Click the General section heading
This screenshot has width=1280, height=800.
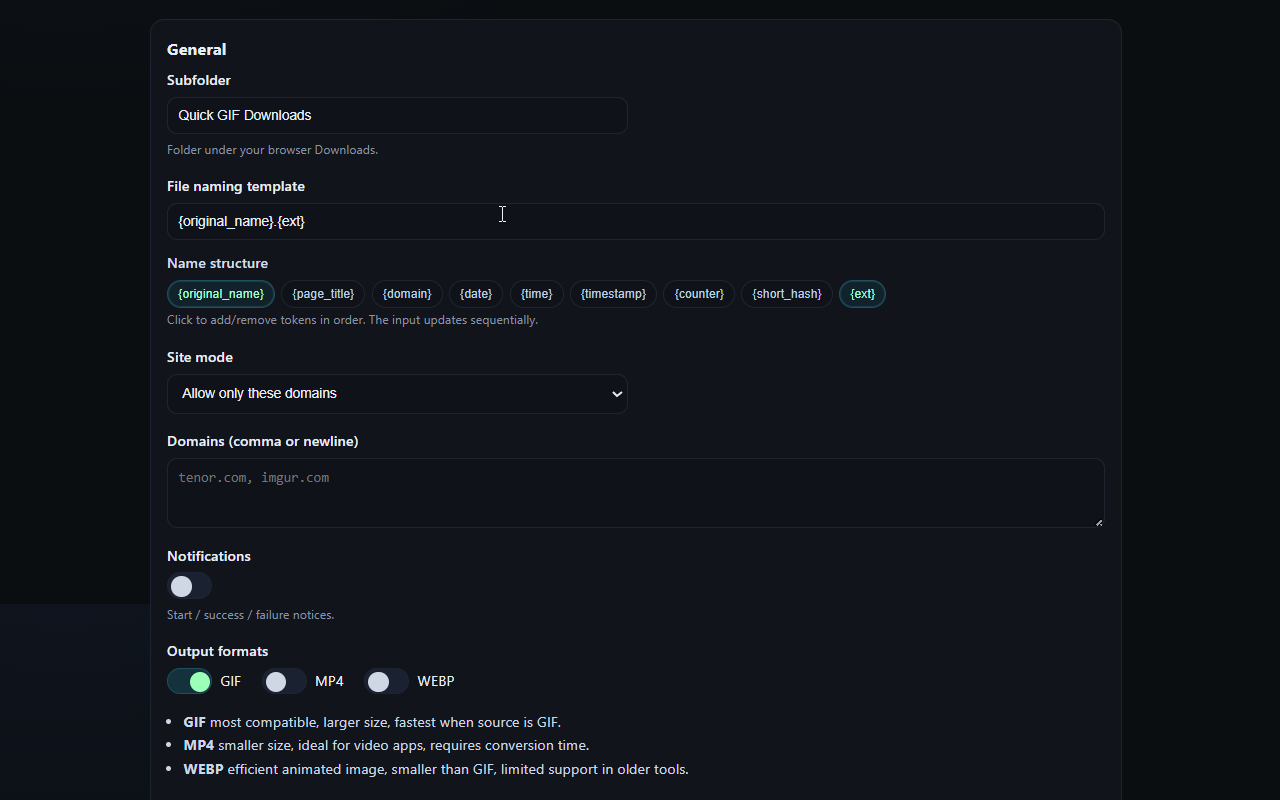[x=197, y=50]
